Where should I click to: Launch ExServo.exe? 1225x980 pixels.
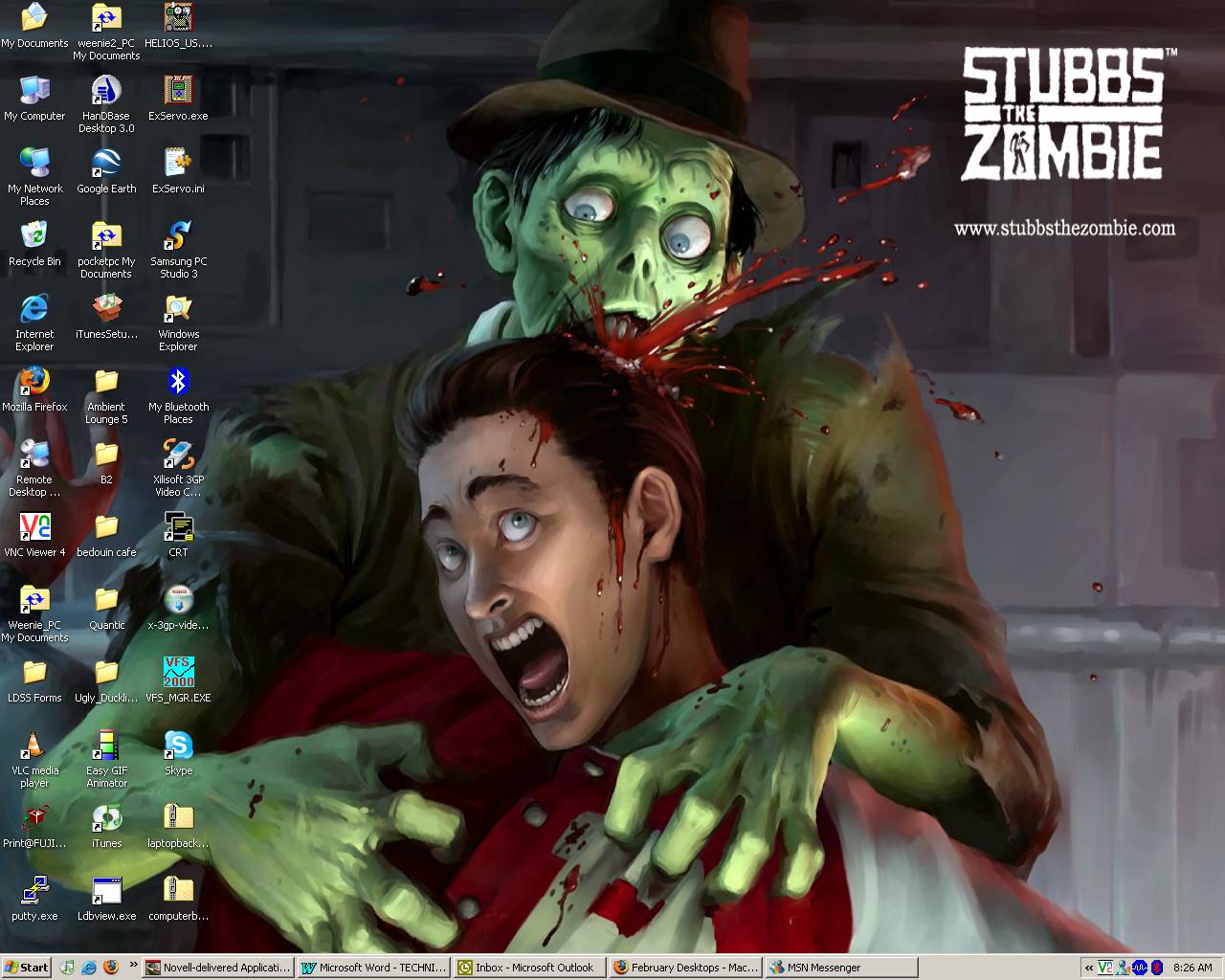(178, 99)
